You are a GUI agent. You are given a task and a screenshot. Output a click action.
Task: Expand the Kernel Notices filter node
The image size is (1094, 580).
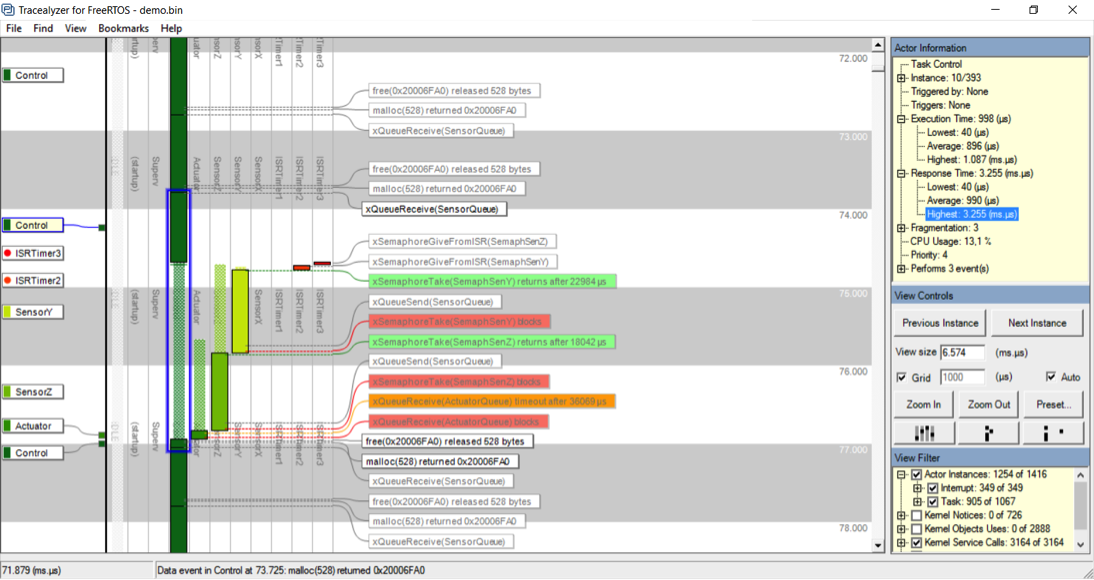pyautogui.click(x=901, y=515)
